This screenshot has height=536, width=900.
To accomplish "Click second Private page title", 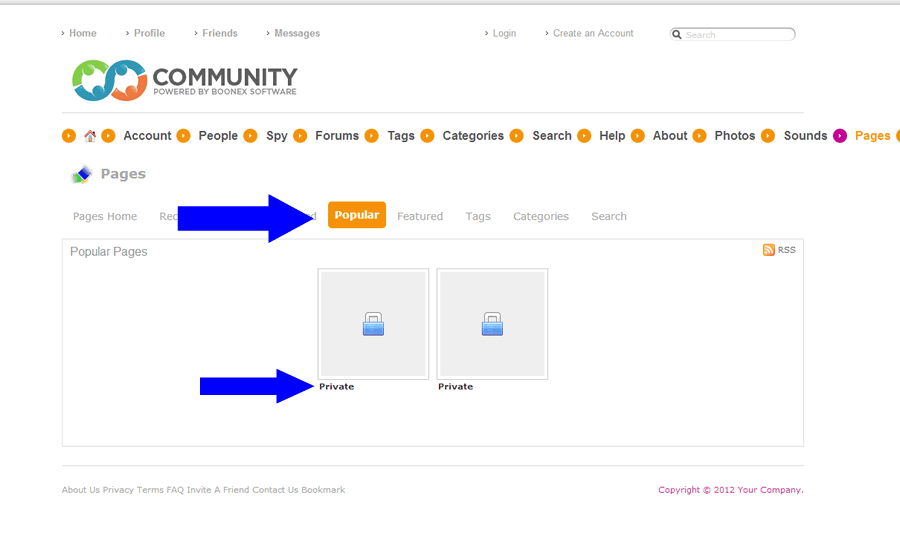I will pos(455,386).
